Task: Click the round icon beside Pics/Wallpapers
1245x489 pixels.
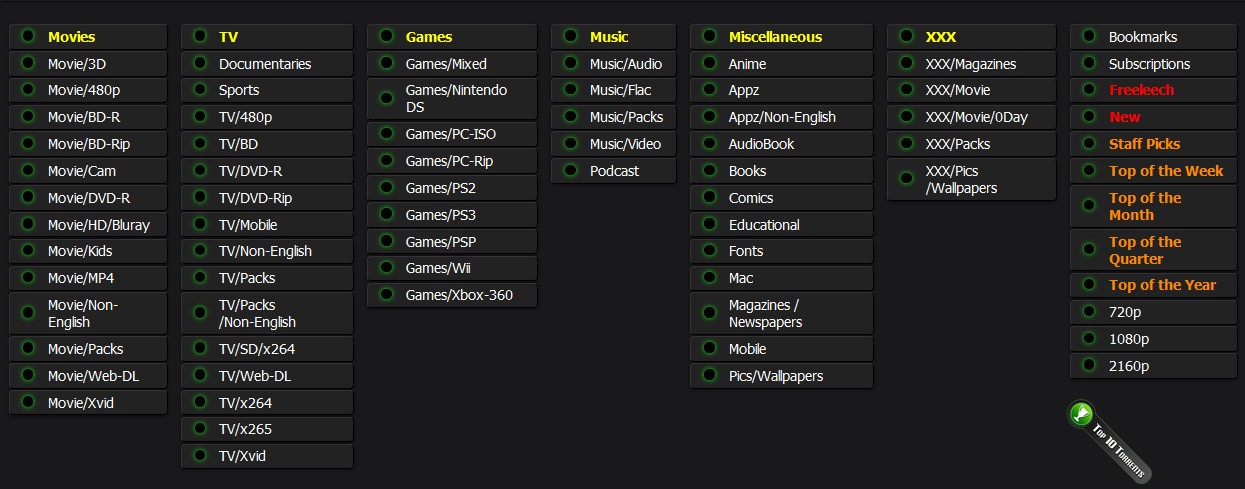Action: (709, 375)
